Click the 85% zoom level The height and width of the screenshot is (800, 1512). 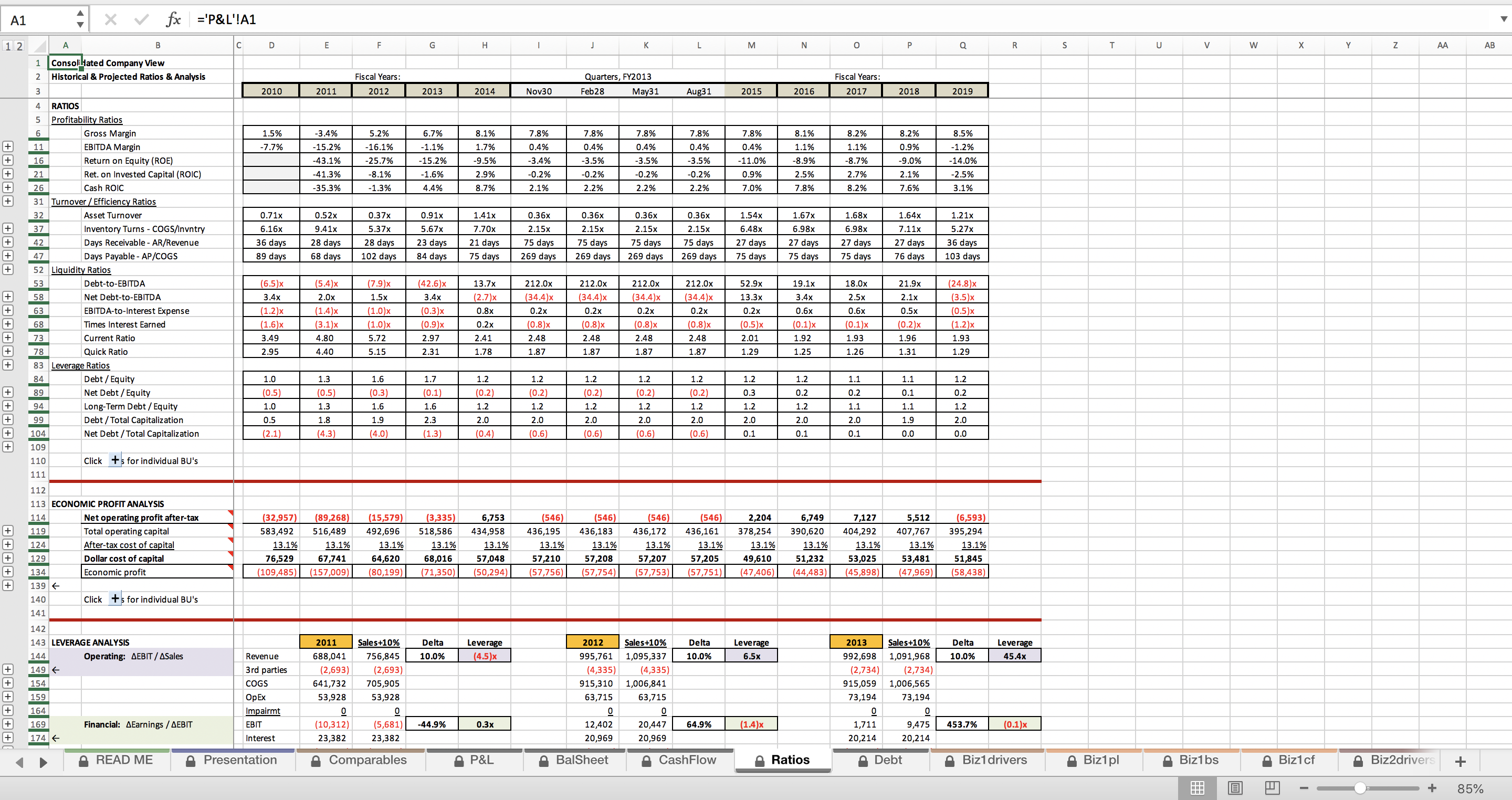pos(1471,788)
